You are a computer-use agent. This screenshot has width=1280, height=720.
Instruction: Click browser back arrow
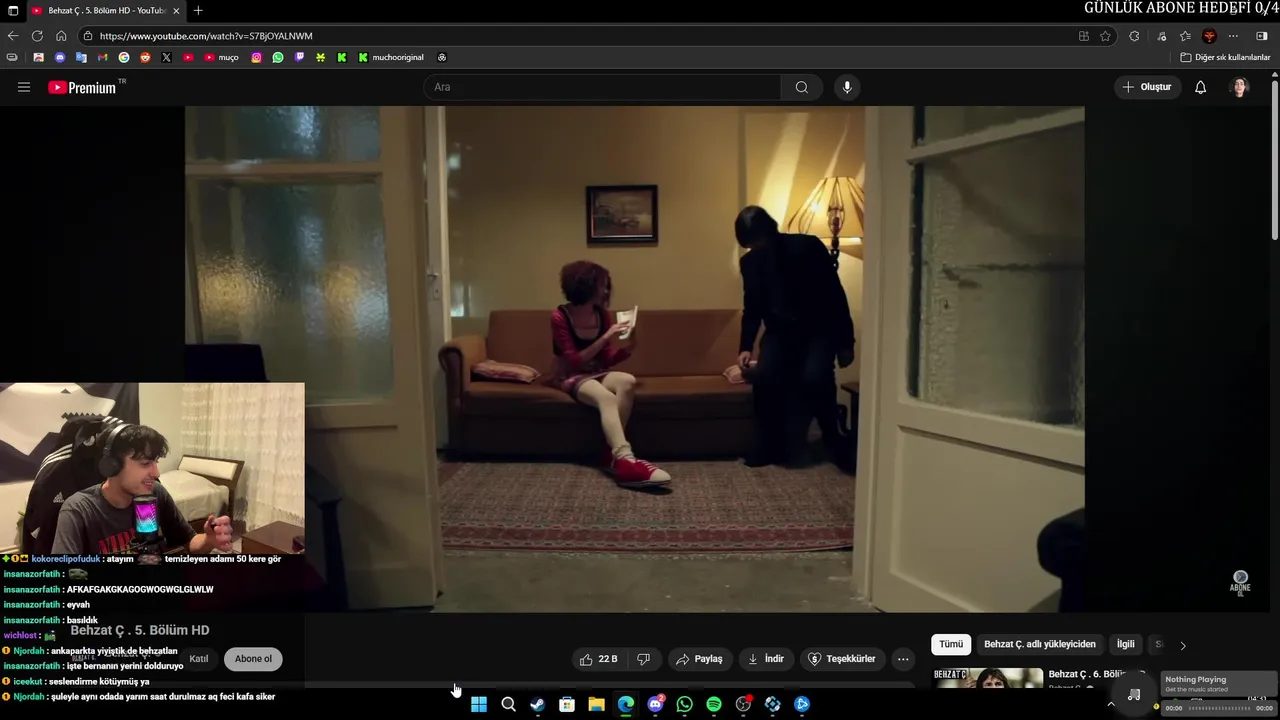[x=13, y=36]
